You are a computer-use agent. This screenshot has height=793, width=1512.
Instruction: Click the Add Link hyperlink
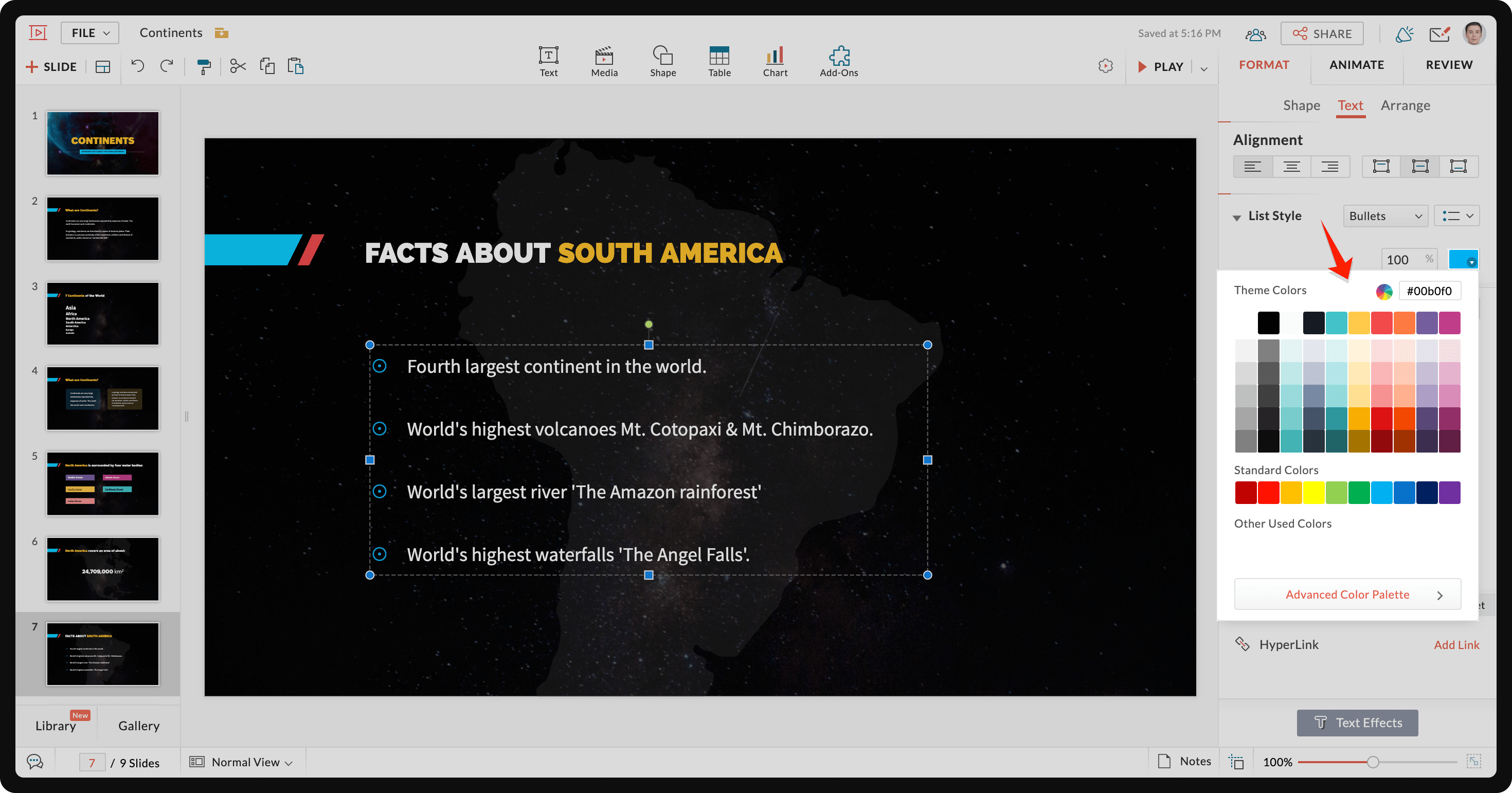(1456, 644)
